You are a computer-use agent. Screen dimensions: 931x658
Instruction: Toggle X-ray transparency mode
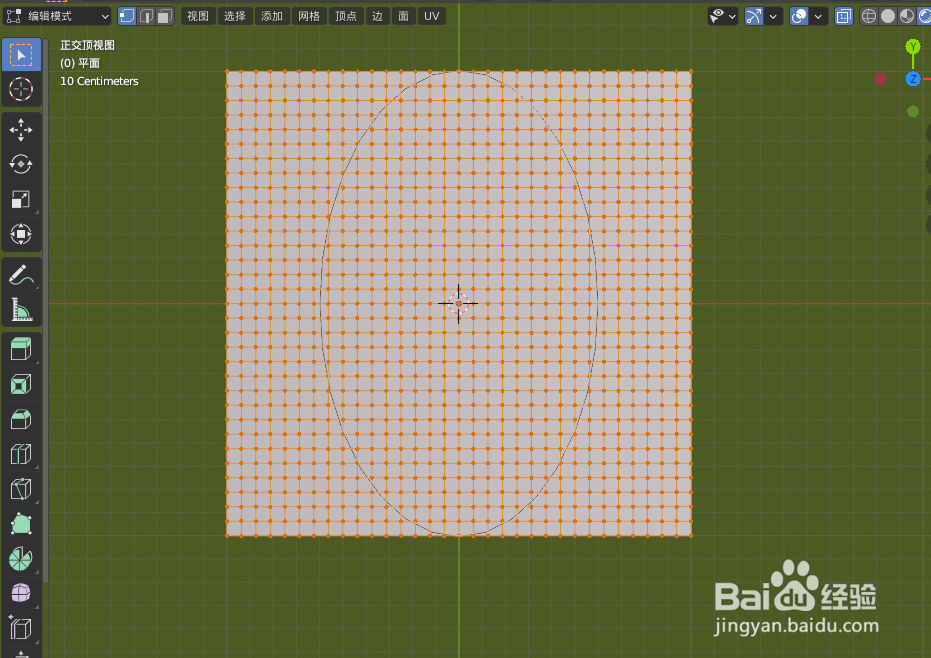point(844,16)
